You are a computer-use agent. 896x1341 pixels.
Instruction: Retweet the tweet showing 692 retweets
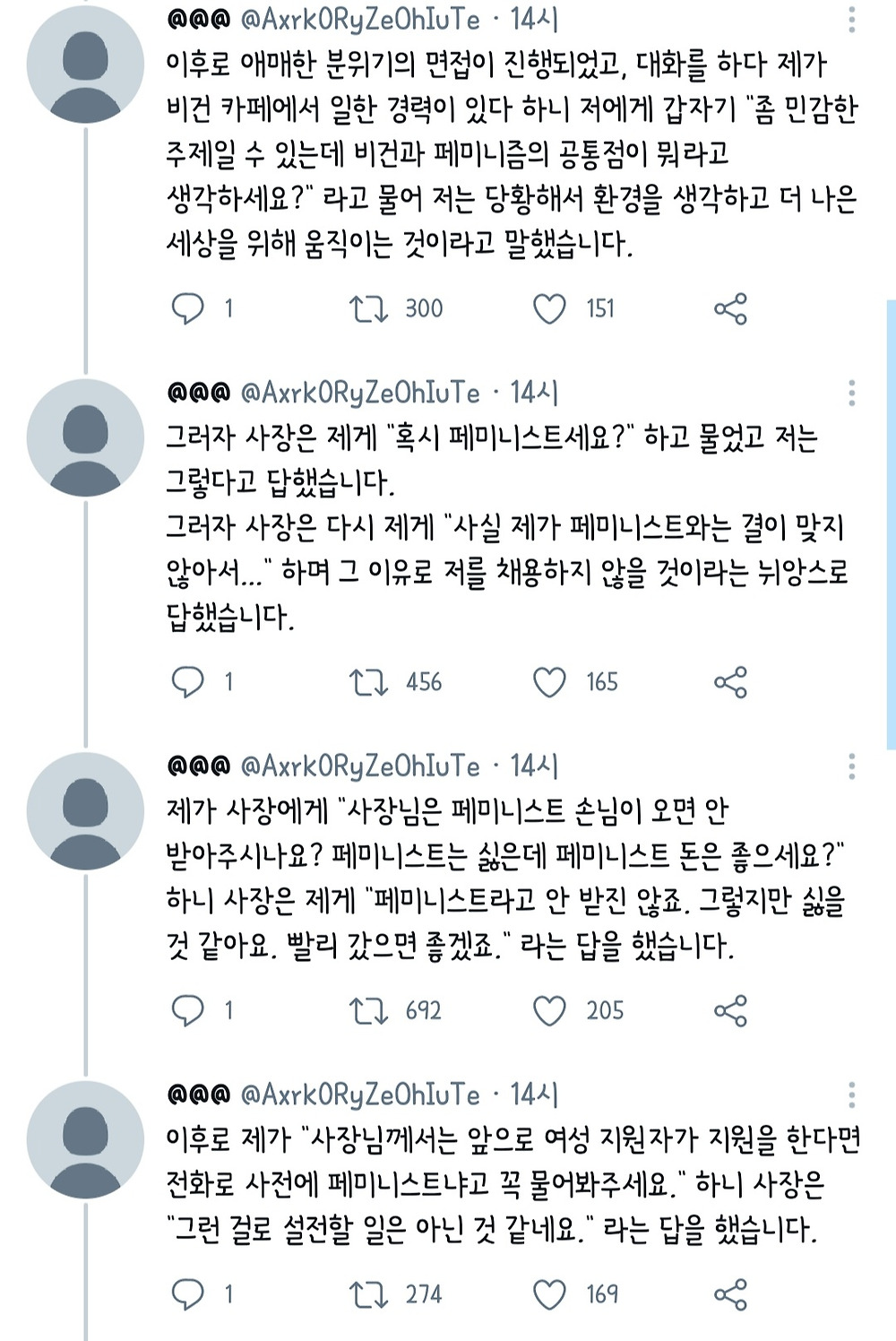(x=367, y=1011)
